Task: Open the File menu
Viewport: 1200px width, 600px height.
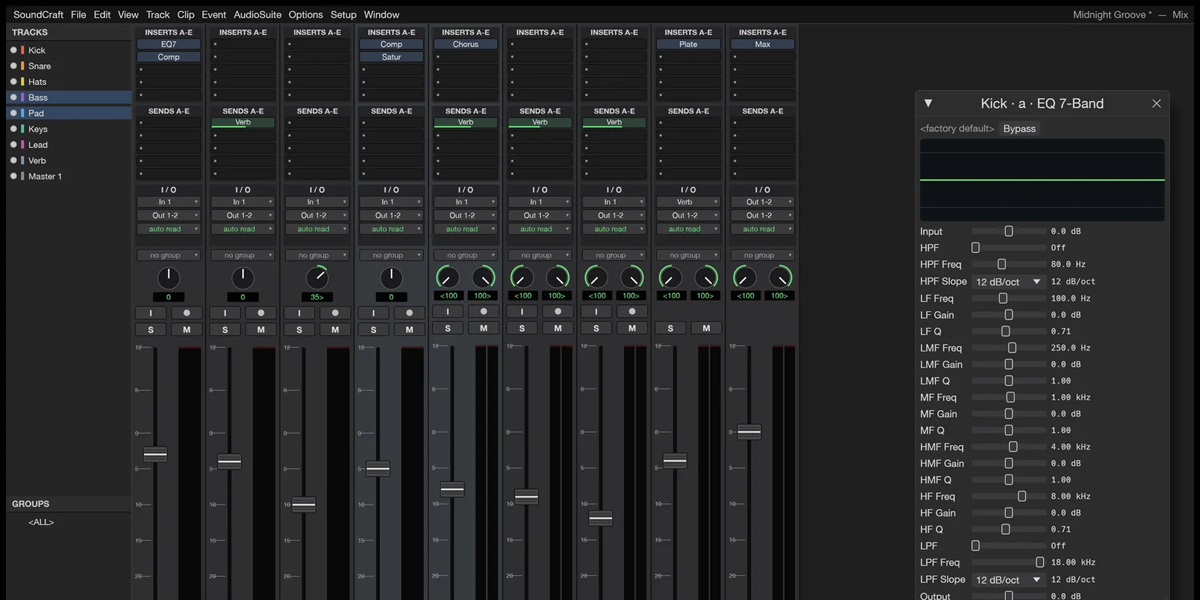Action: pos(78,15)
